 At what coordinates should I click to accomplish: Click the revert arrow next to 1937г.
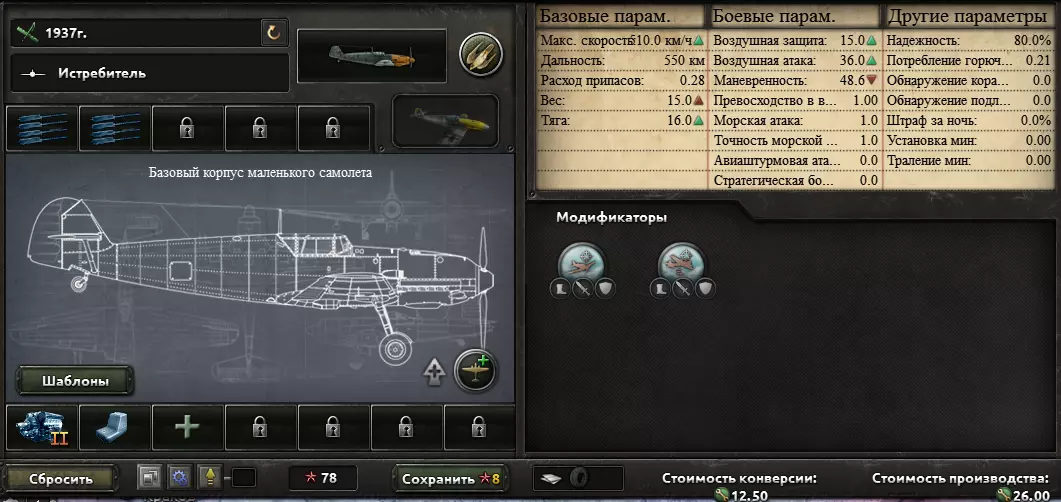coord(274,32)
